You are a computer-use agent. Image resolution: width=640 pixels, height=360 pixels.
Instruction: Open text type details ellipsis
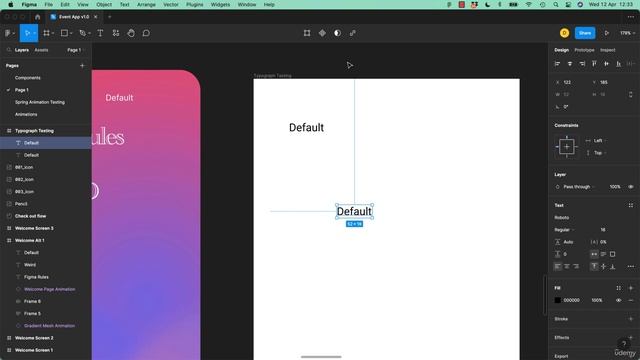(x=631, y=267)
